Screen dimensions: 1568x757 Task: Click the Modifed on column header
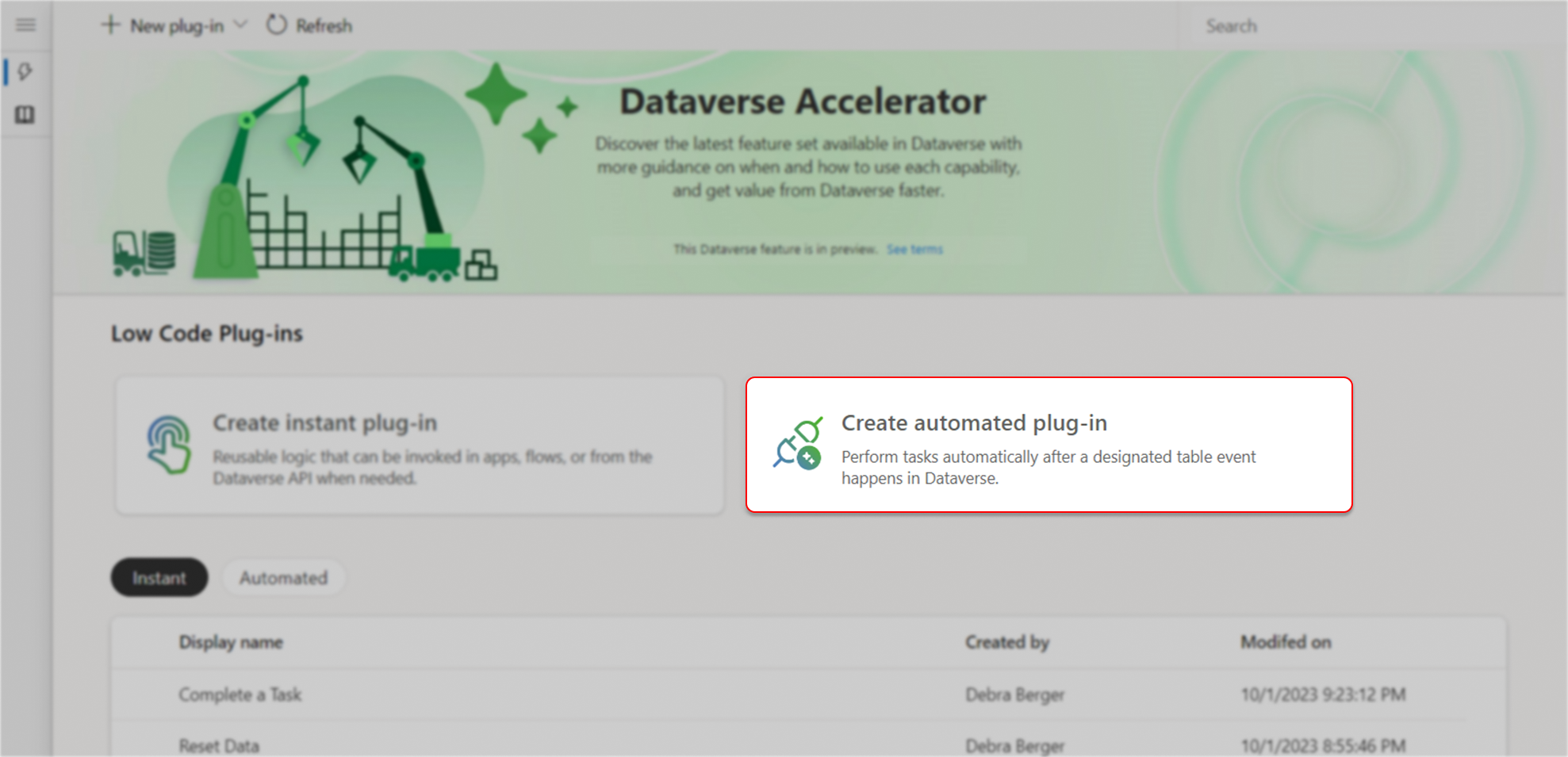(x=1286, y=642)
